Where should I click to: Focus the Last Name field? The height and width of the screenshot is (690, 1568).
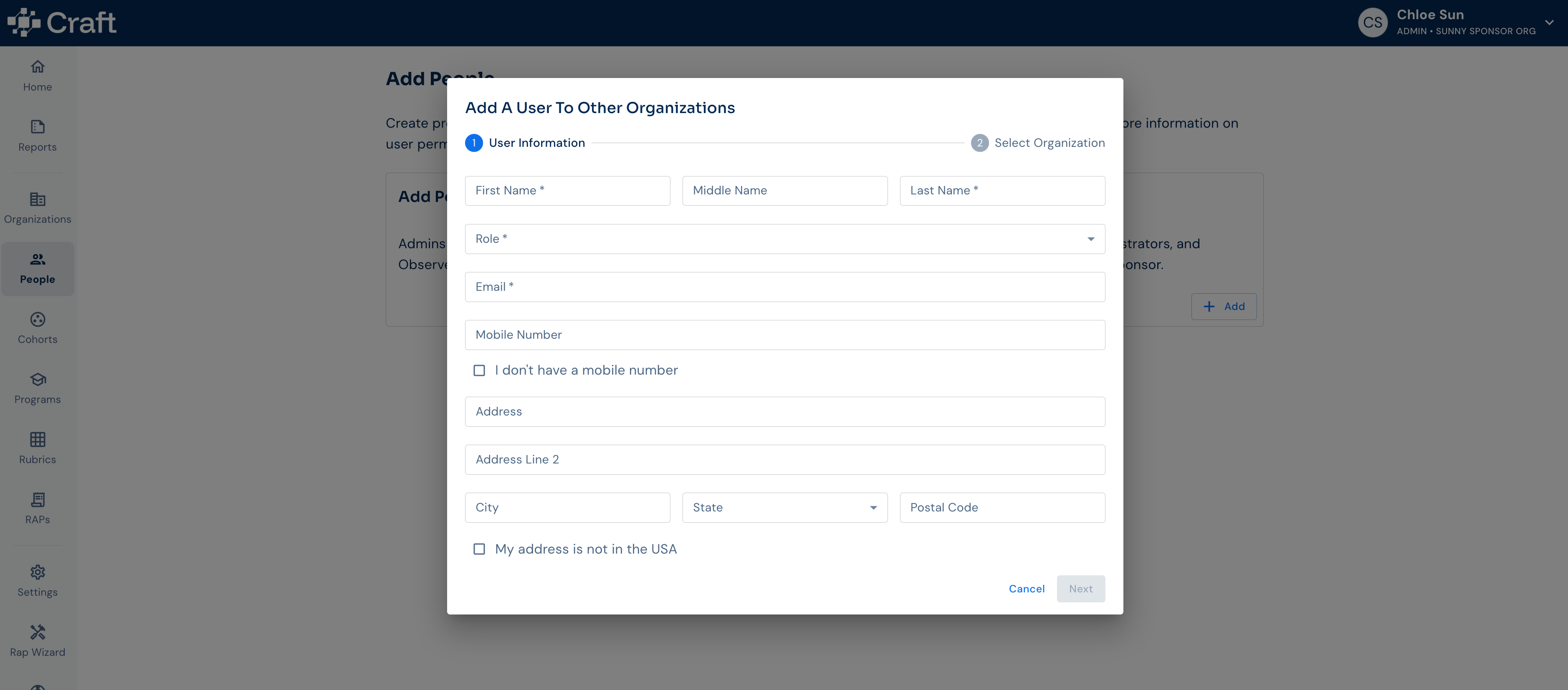click(1002, 191)
